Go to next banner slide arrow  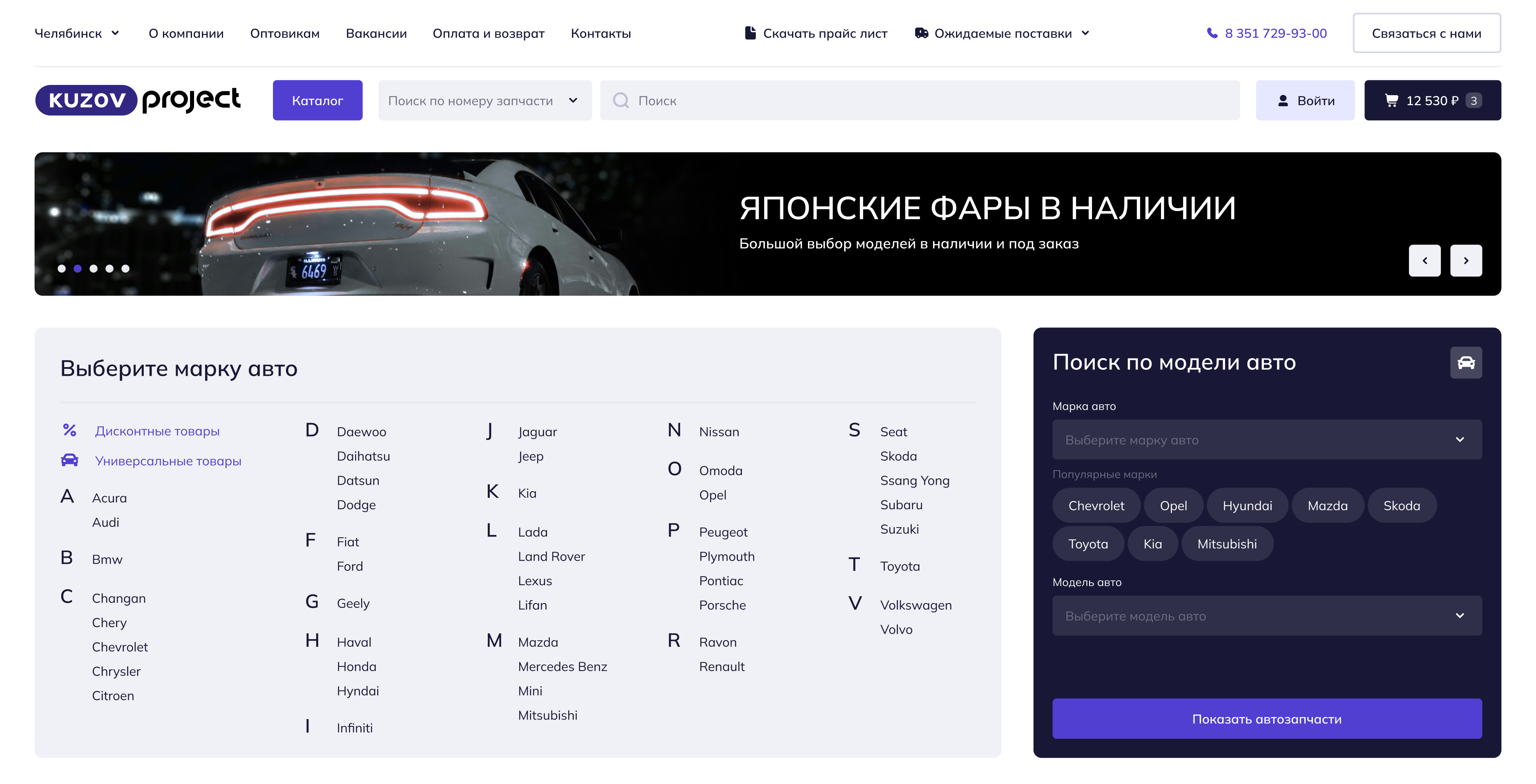pos(1466,261)
